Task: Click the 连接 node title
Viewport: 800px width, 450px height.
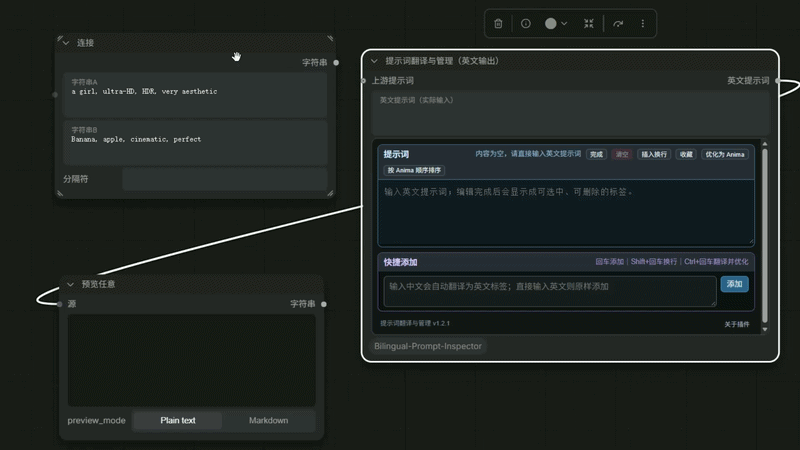Action: pos(85,43)
